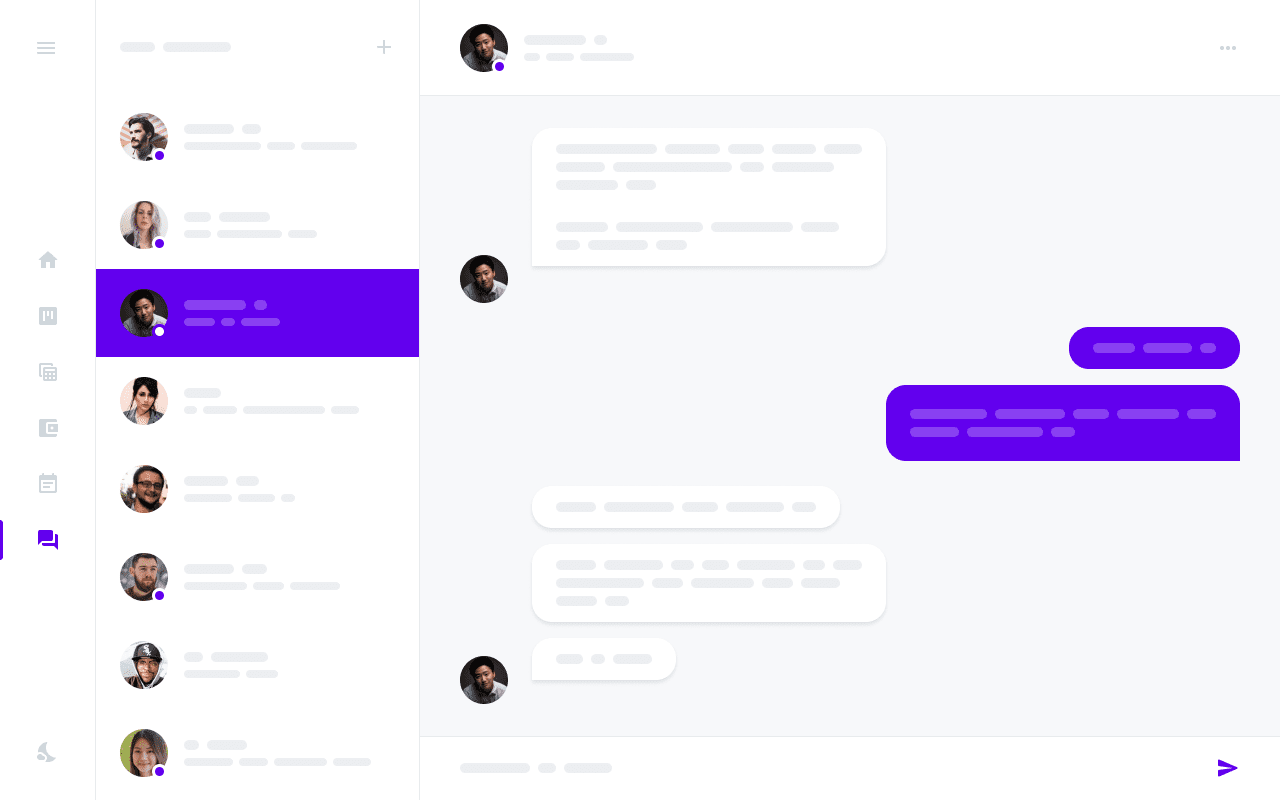The image size is (1280, 800).
Task: Open the chat section icon in the sidebar
Action: click(x=47, y=540)
